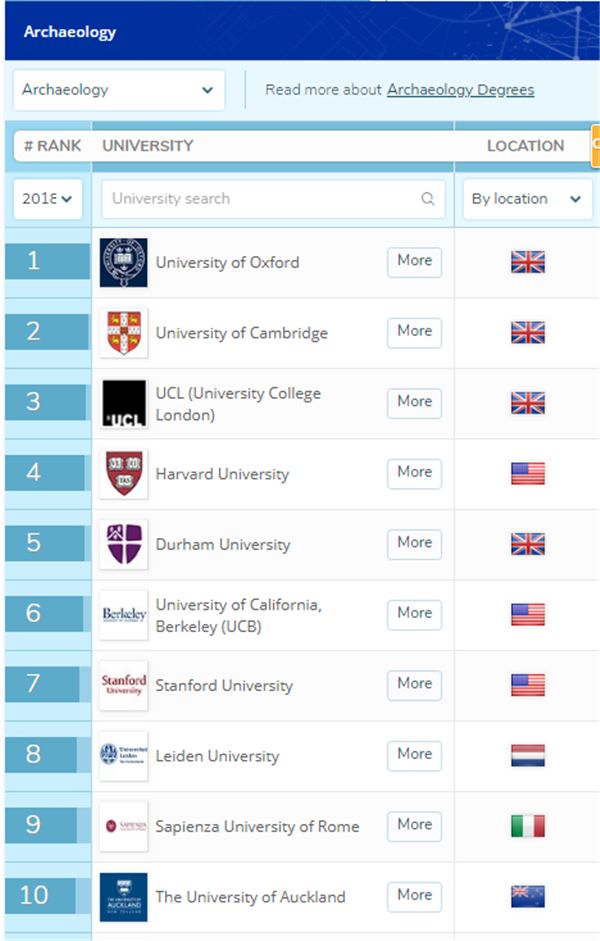This screenshot has width=600, height=941.
Task: Click the Durham University purple shield logo
Action: pos(124,544)
